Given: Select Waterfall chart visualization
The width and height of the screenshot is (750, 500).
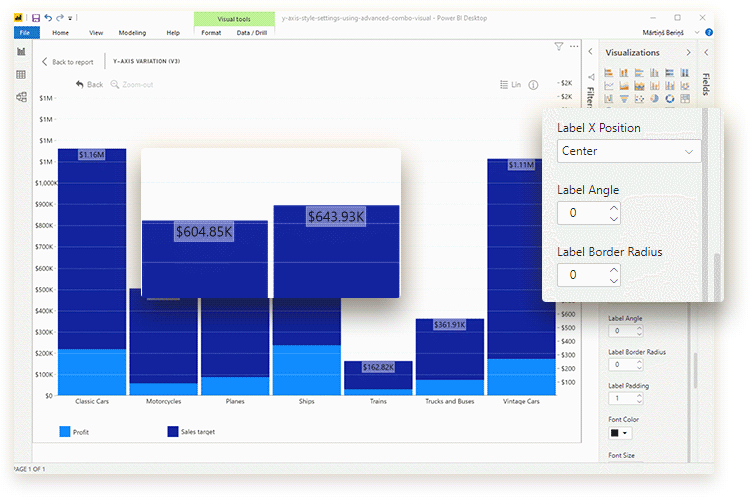Looking at the screenshot, I should 608,99.
